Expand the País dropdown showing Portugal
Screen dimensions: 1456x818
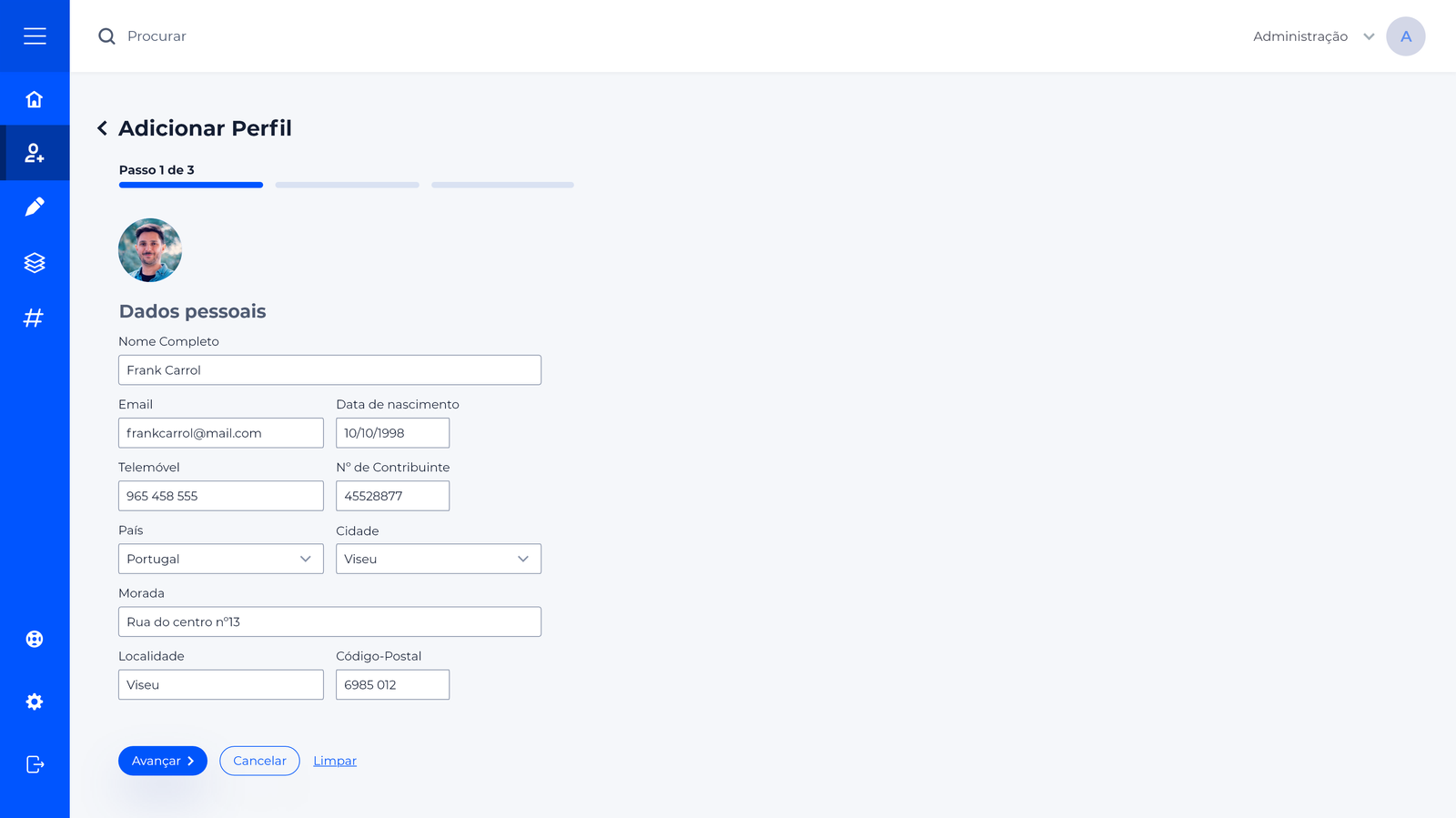(220, 559)
